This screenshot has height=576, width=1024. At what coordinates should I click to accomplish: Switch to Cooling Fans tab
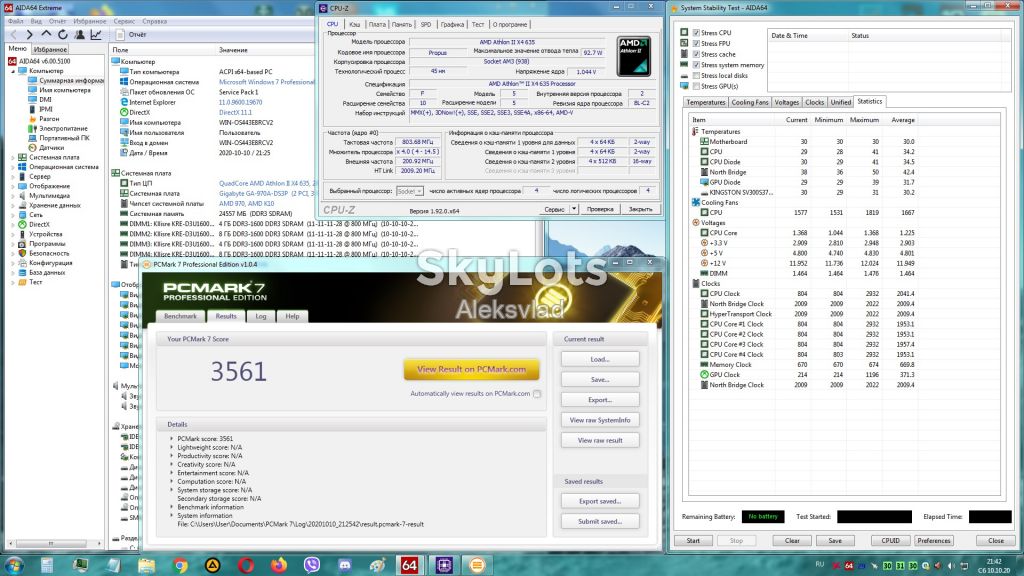[750, 103]
